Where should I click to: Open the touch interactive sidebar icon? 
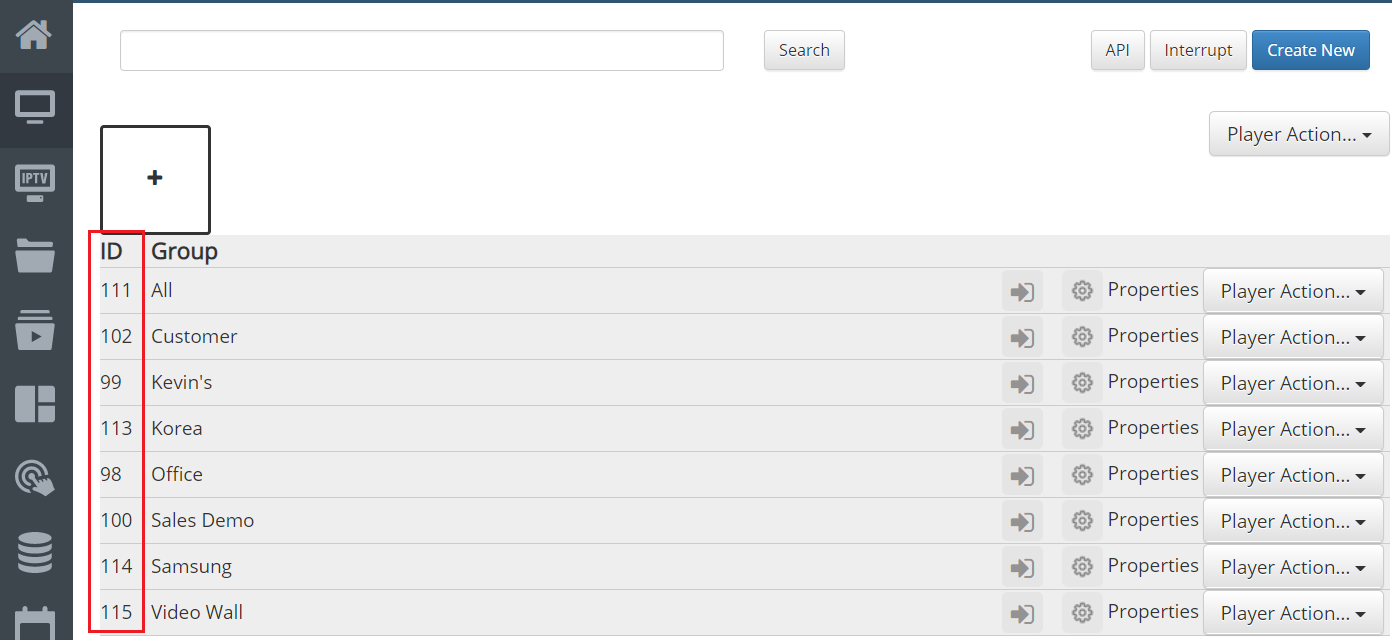tap(35, 478)
